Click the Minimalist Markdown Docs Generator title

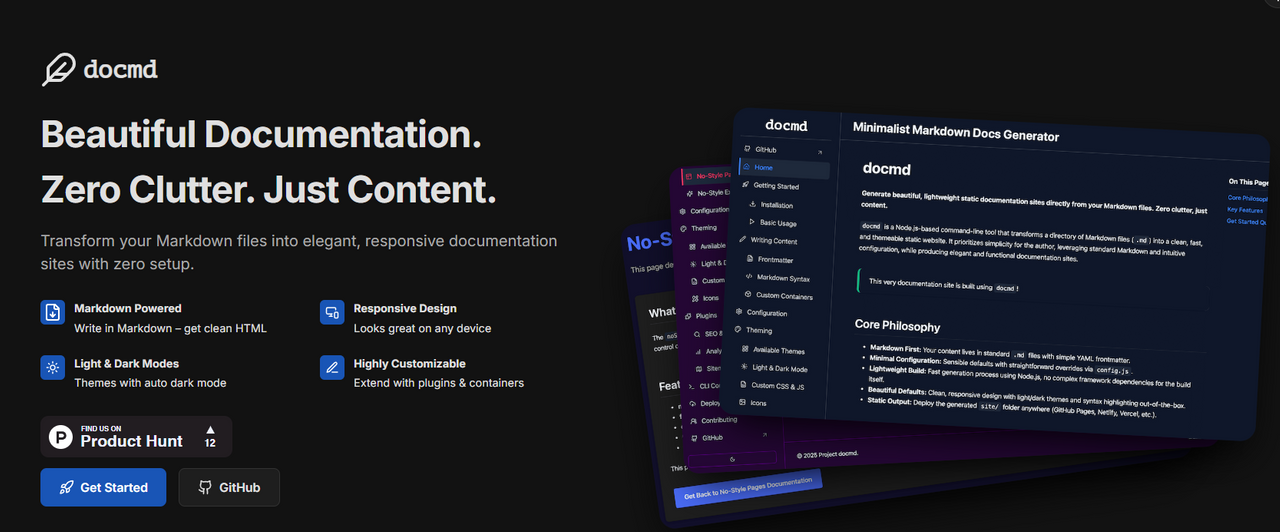pyautogui.click(x=956, y=133)
